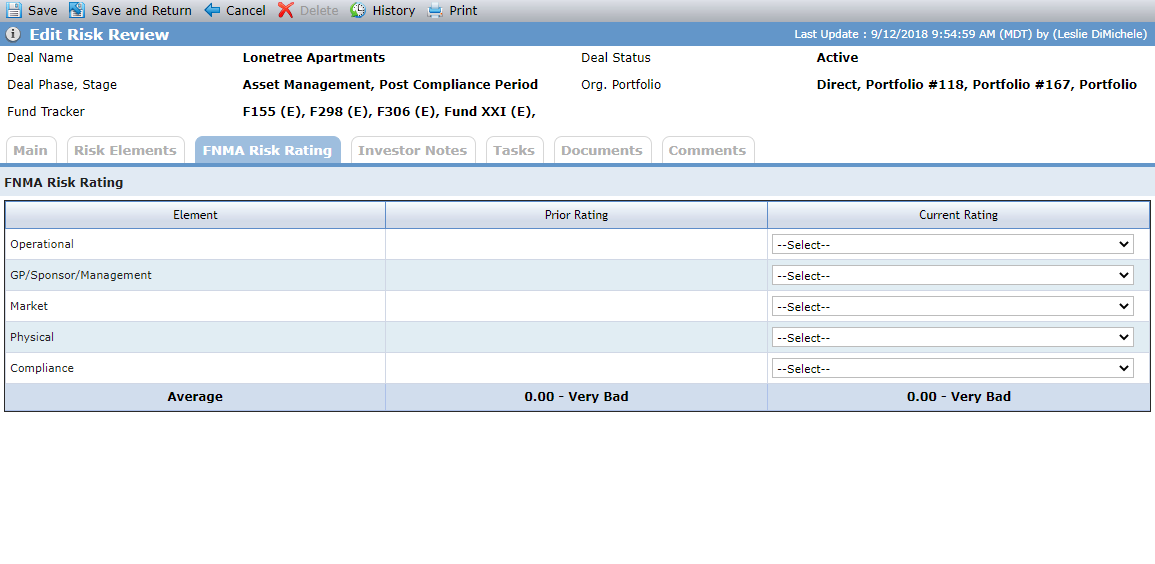Image resolution: width=1155 pixels, height=564 pixels.
Task: Click the Active deal status value
Action: 838,57
